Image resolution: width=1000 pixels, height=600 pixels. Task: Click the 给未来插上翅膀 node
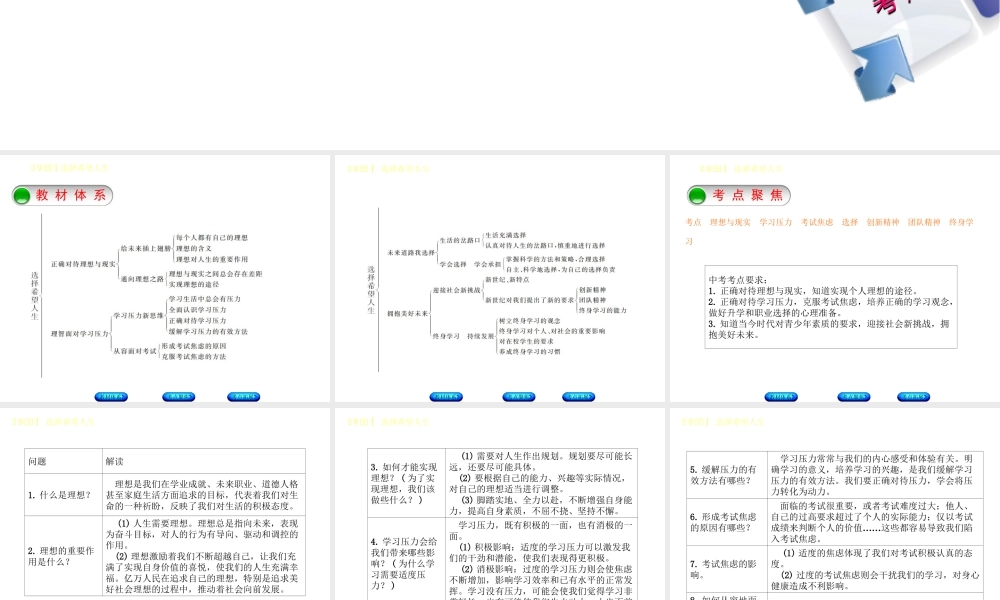[x=146, y=248]
